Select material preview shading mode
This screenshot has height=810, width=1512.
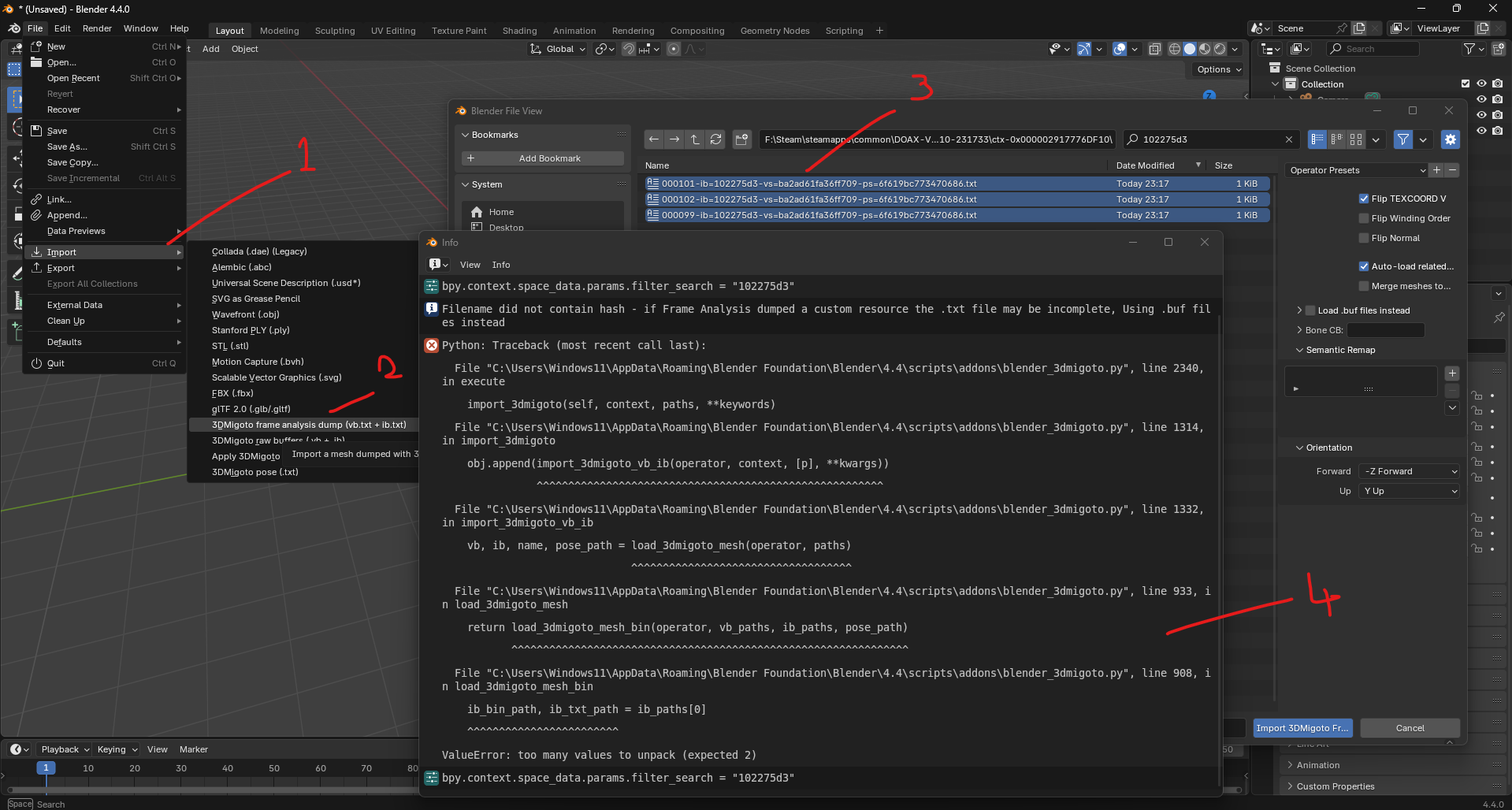pos(1205,49)
